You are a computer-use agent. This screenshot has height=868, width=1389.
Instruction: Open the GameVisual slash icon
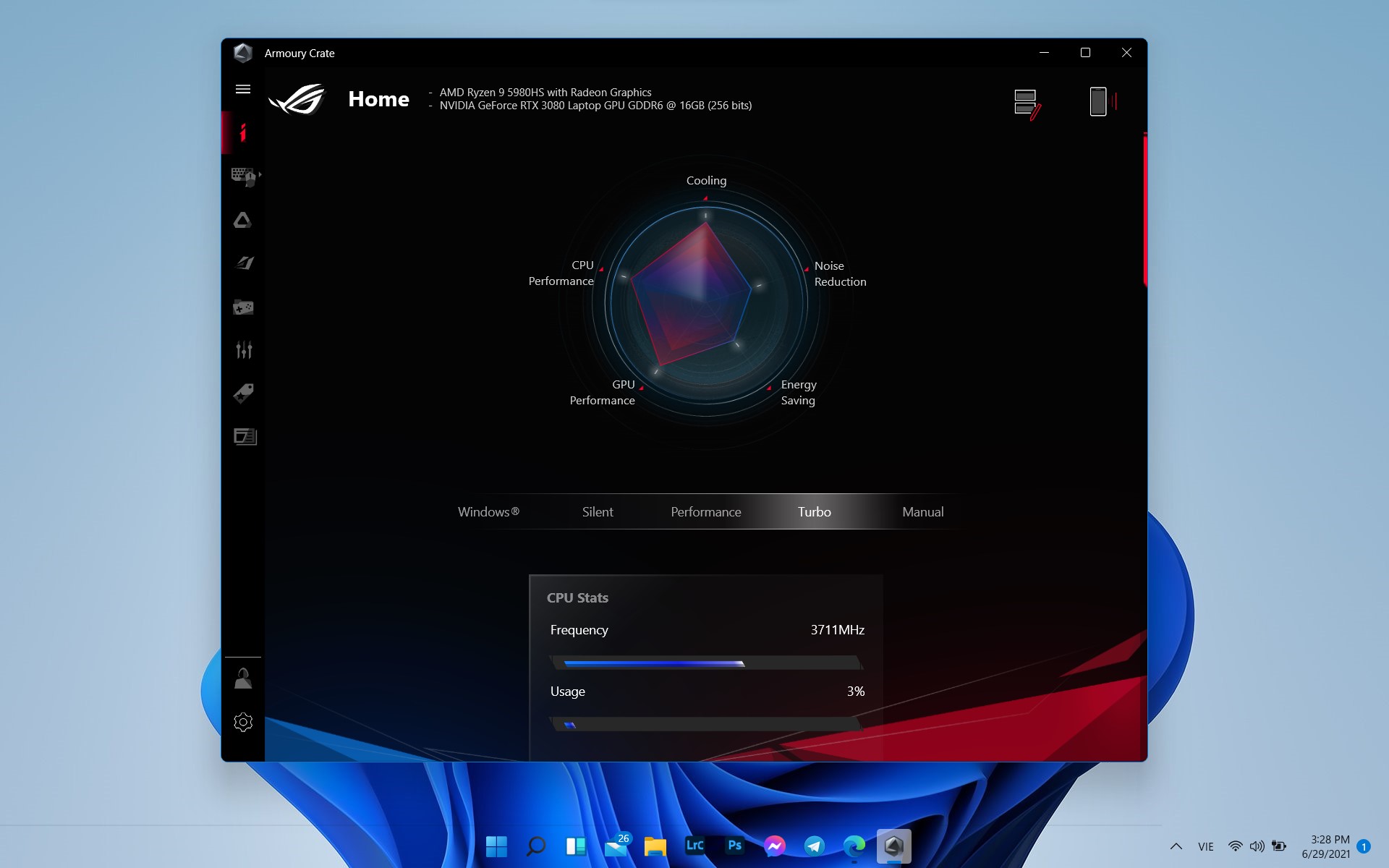(x=244, y=263)
